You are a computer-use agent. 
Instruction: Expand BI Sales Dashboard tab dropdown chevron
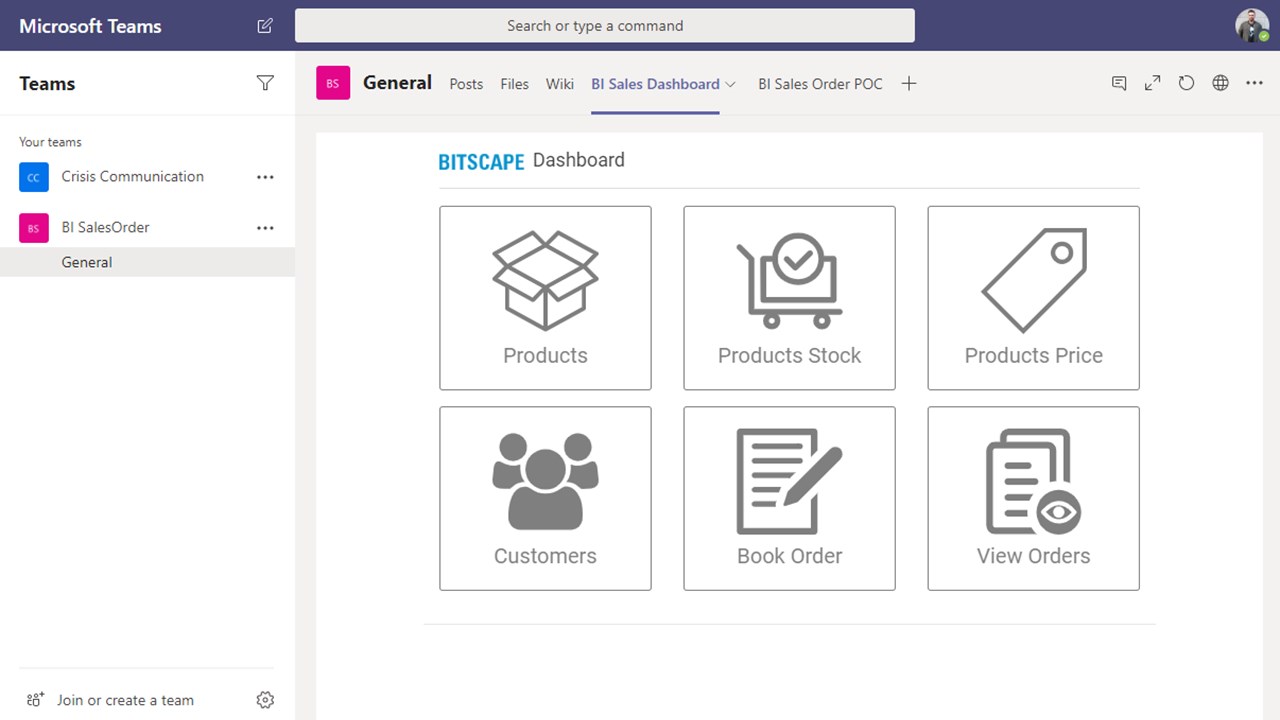pos(731,84)
